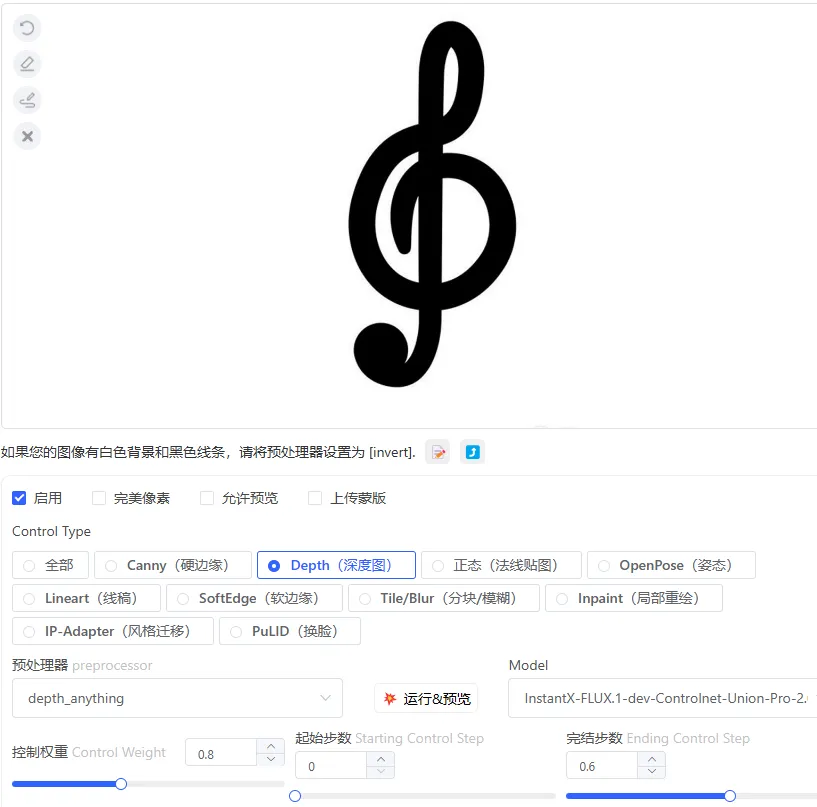817x807 pixels.
Task: Open the Model selection field
Action: click(660, 698)
